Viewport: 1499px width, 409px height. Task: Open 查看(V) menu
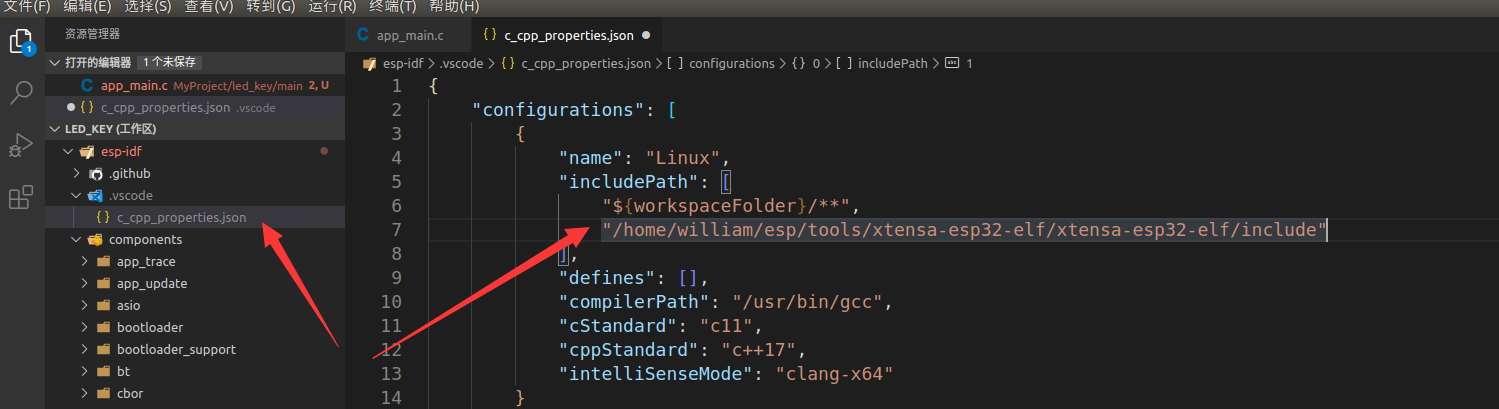[209, 7]
